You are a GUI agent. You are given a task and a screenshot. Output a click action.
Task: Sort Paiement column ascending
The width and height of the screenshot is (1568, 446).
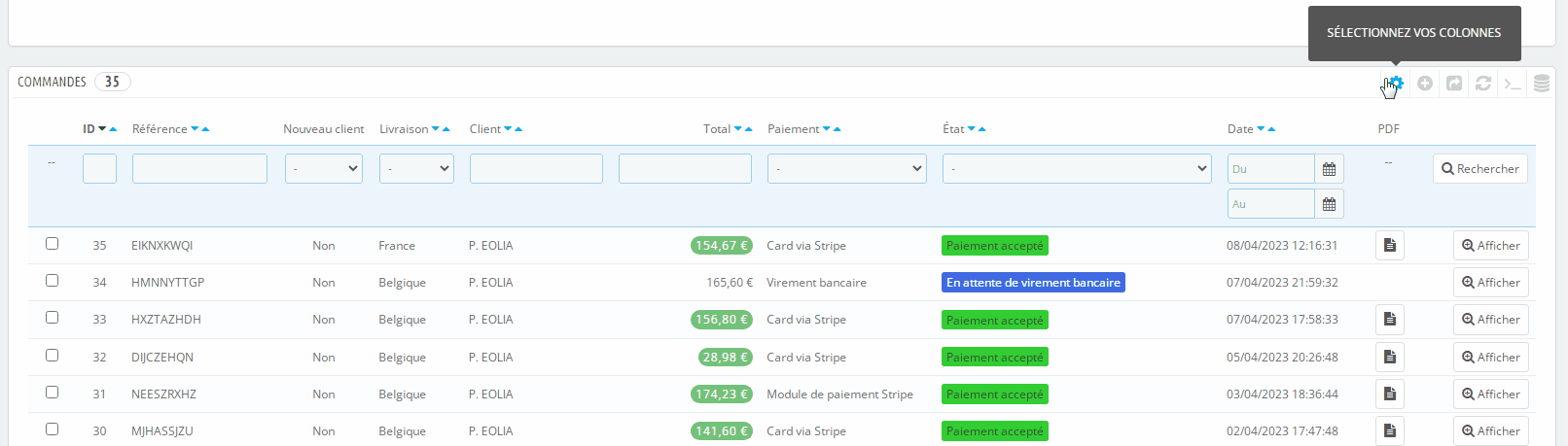point(837,129)
